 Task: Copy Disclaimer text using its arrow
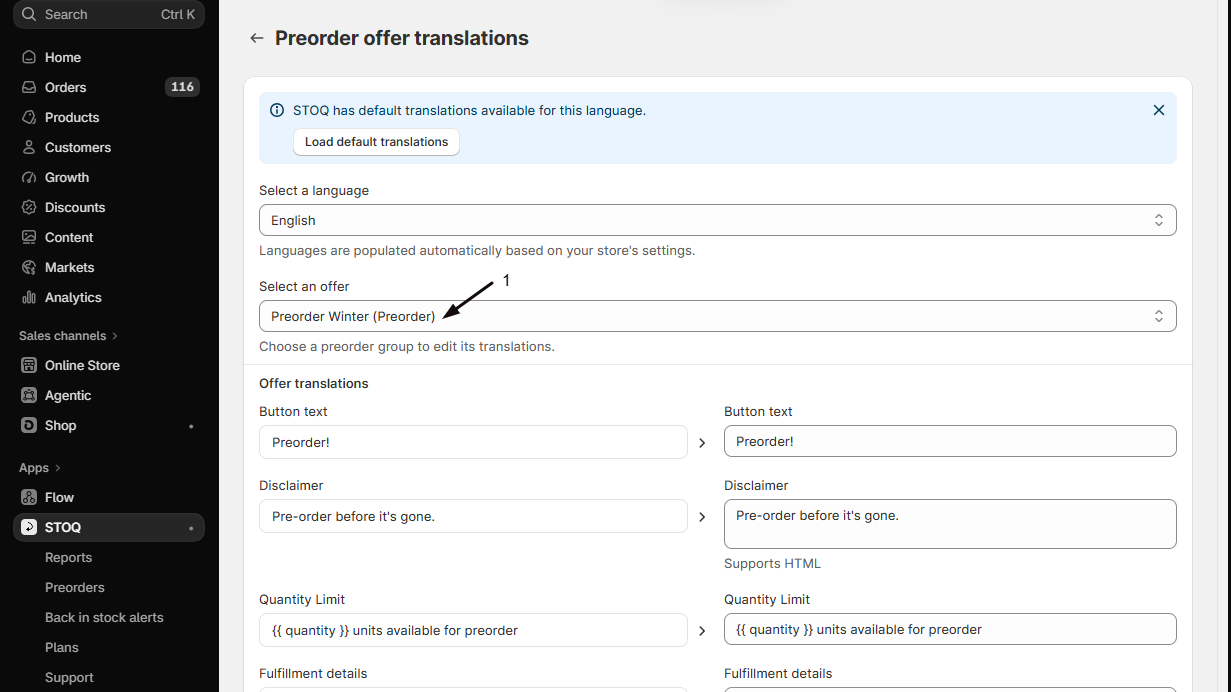point(702,516)
